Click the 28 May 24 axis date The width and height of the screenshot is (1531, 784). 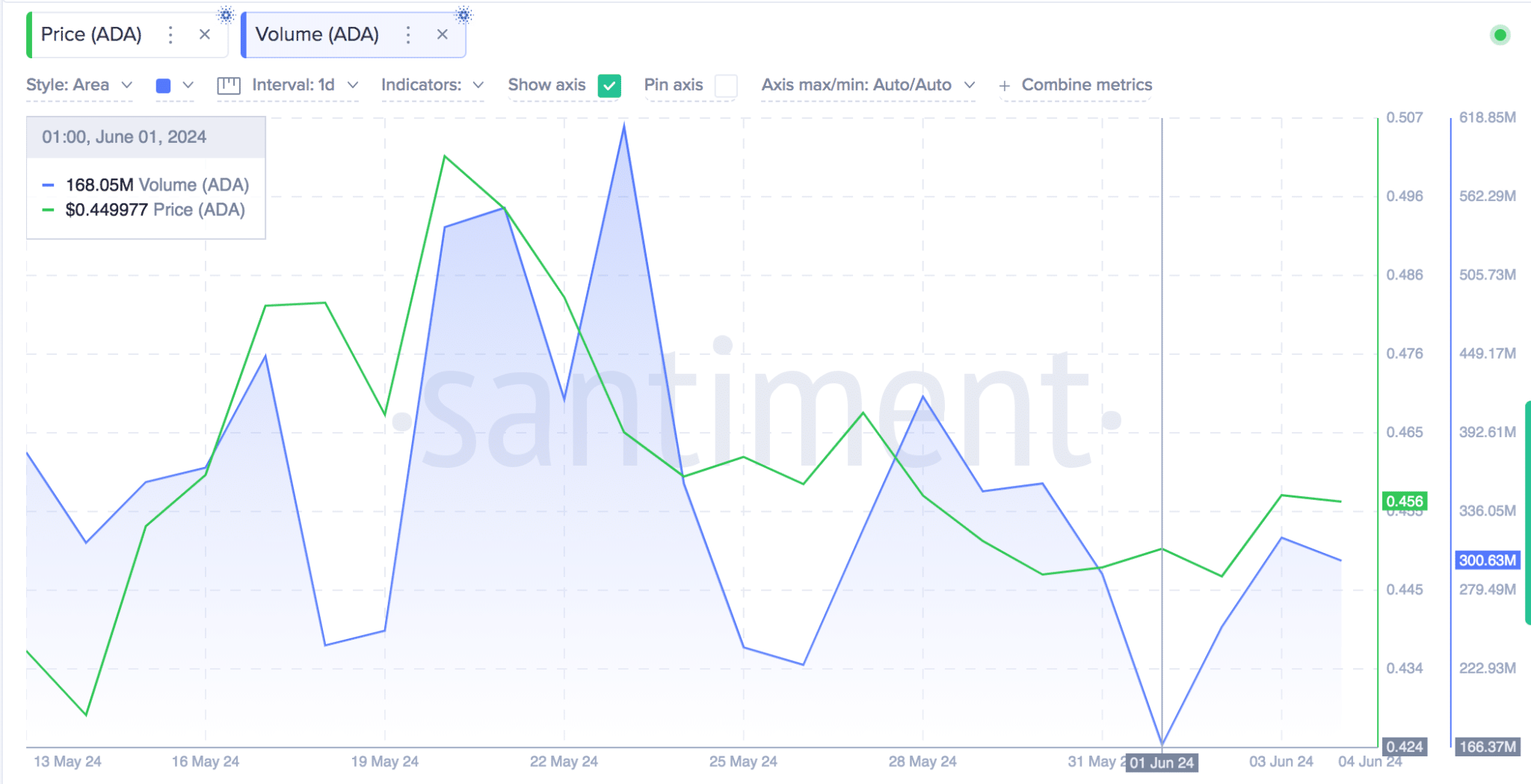click(922, 762)
